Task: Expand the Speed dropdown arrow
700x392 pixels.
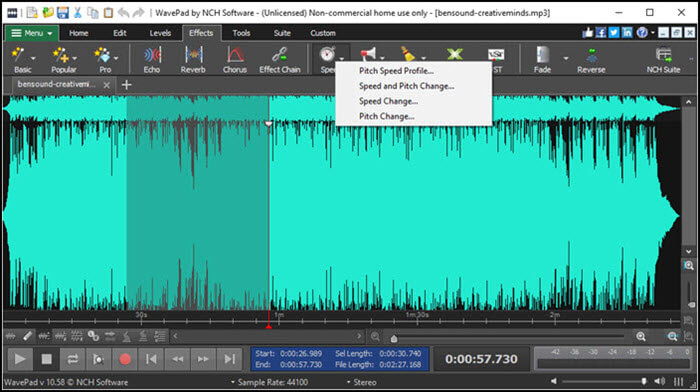Action: 342,58
